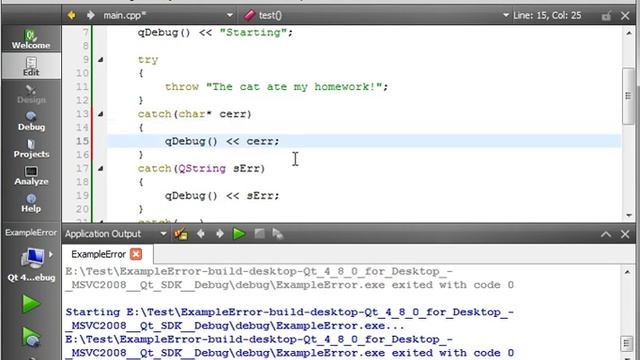Click the "The cat ate my homework!" string
The height and width of the screenshot is (360, 640).
tap(294, 87)
